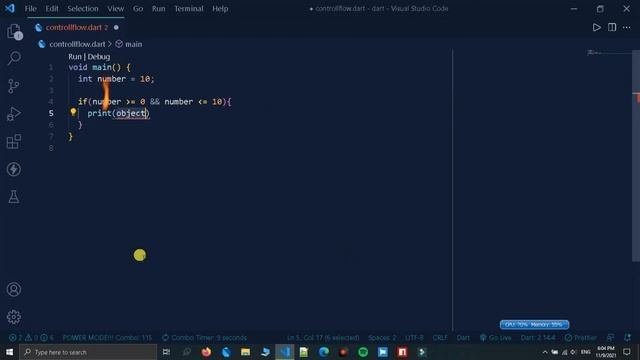The width and height of the screenshot is (640, 360).
Task: Click the editor vertical scrollbar
Action: point(636,155)
